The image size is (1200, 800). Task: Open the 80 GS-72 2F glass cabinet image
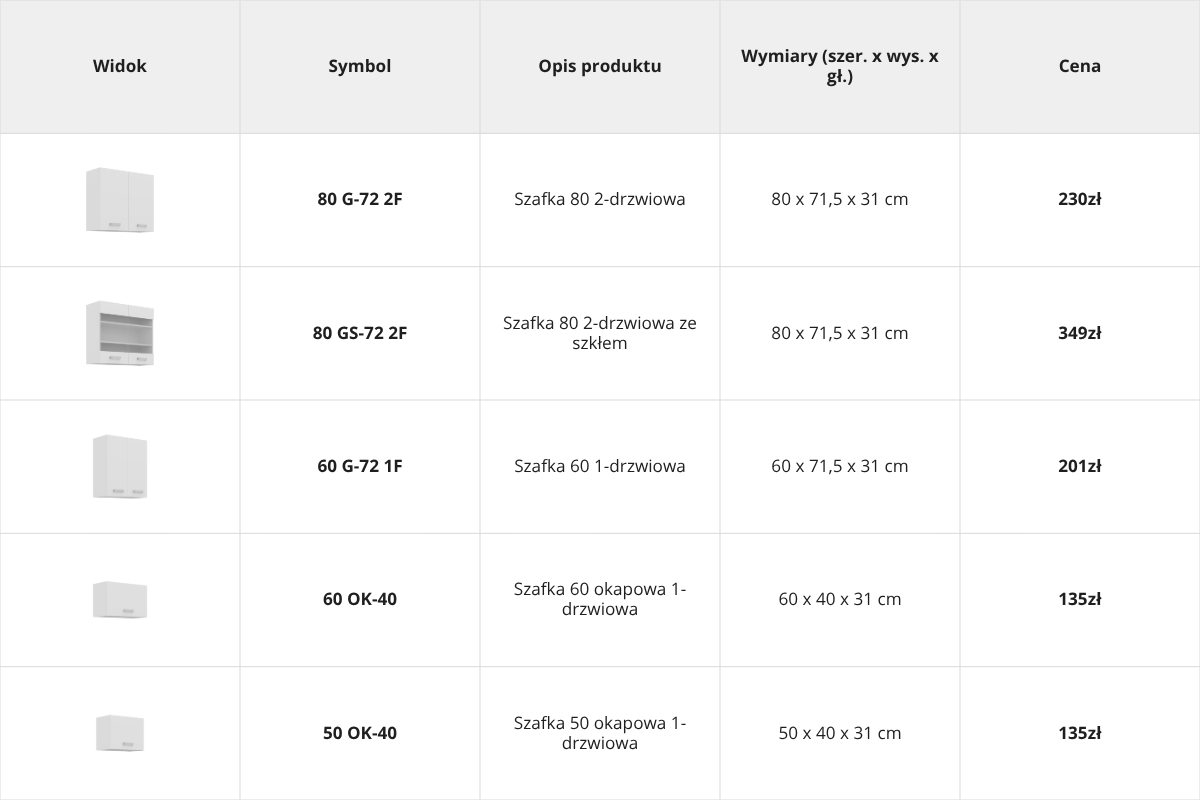coord(120,333)
